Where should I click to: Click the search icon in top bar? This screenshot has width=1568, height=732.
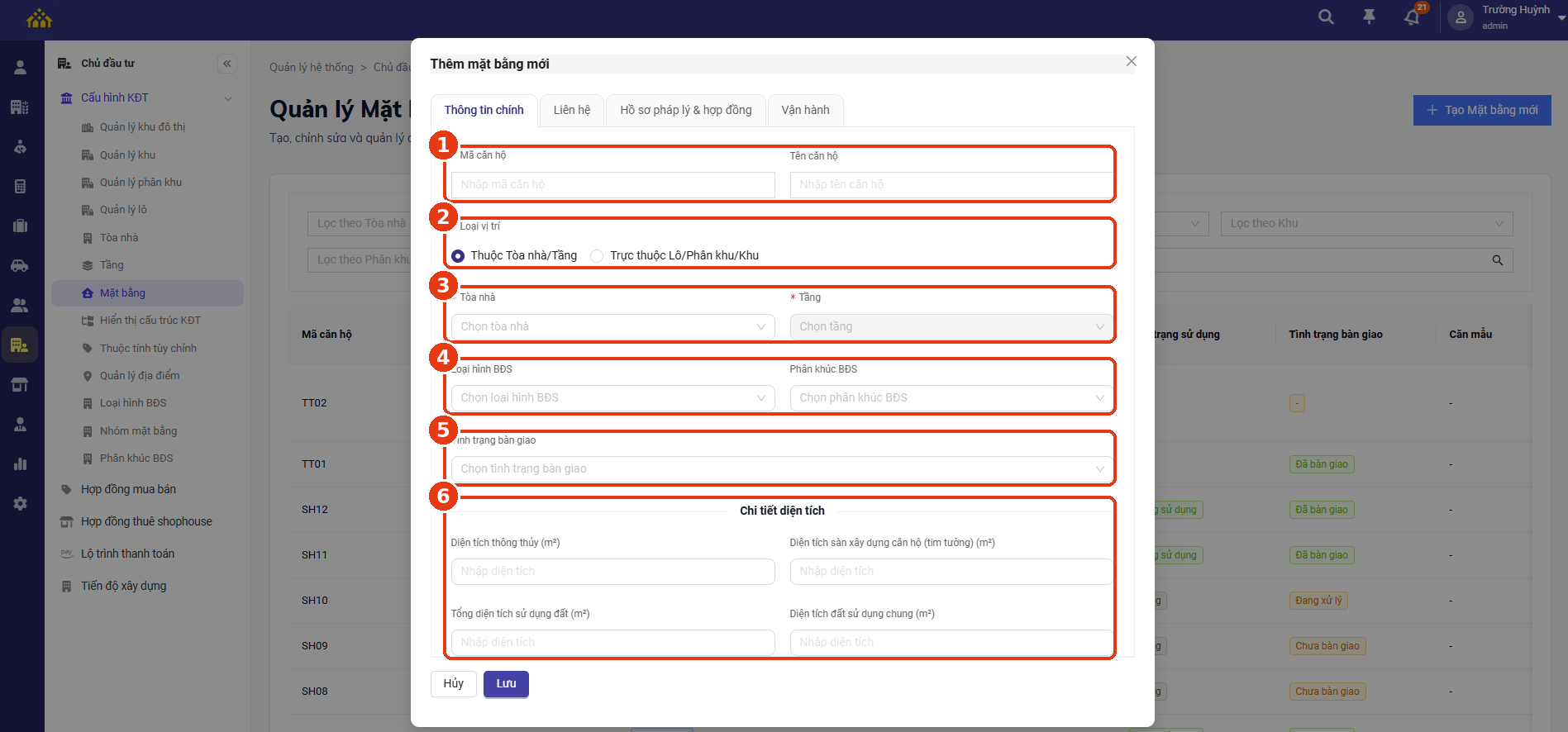click(x=1326, y=17)
